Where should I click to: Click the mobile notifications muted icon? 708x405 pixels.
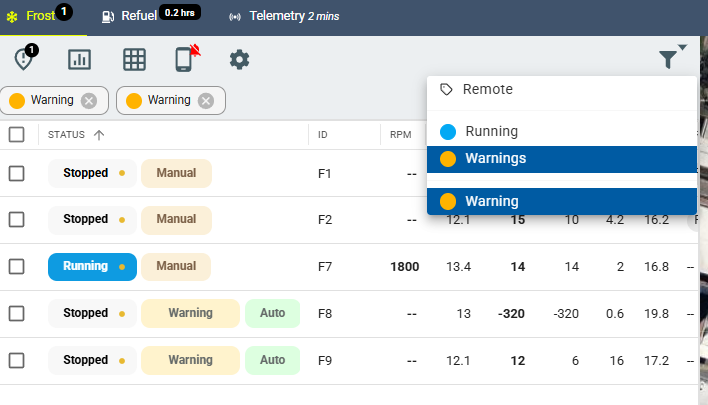185,59
